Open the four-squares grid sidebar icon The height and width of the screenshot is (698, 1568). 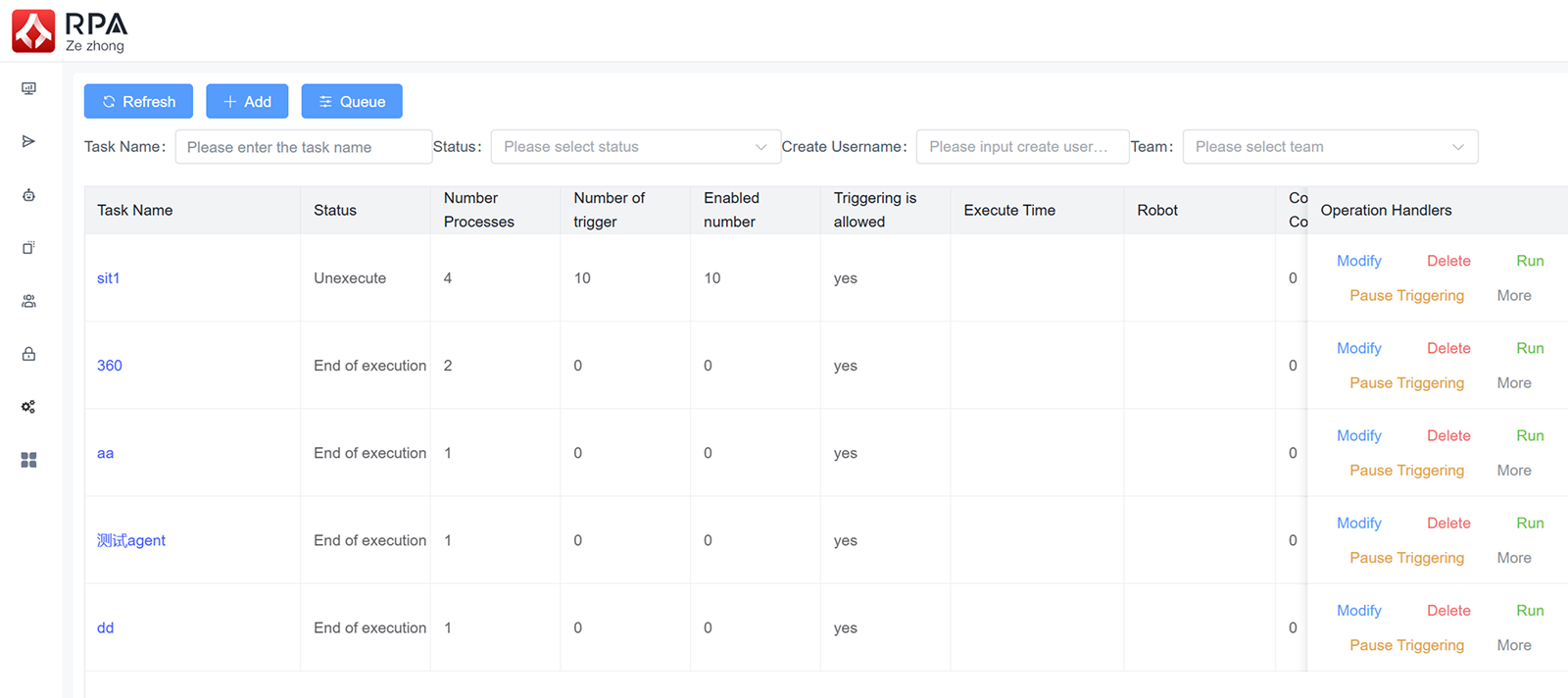[x=28, y=460]
